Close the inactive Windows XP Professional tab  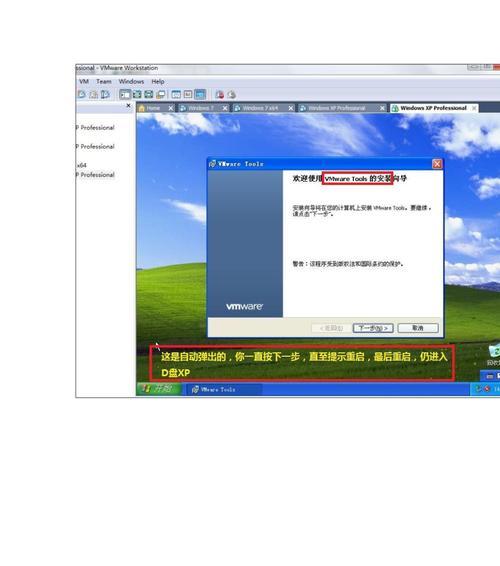click(x=382, y=108)
